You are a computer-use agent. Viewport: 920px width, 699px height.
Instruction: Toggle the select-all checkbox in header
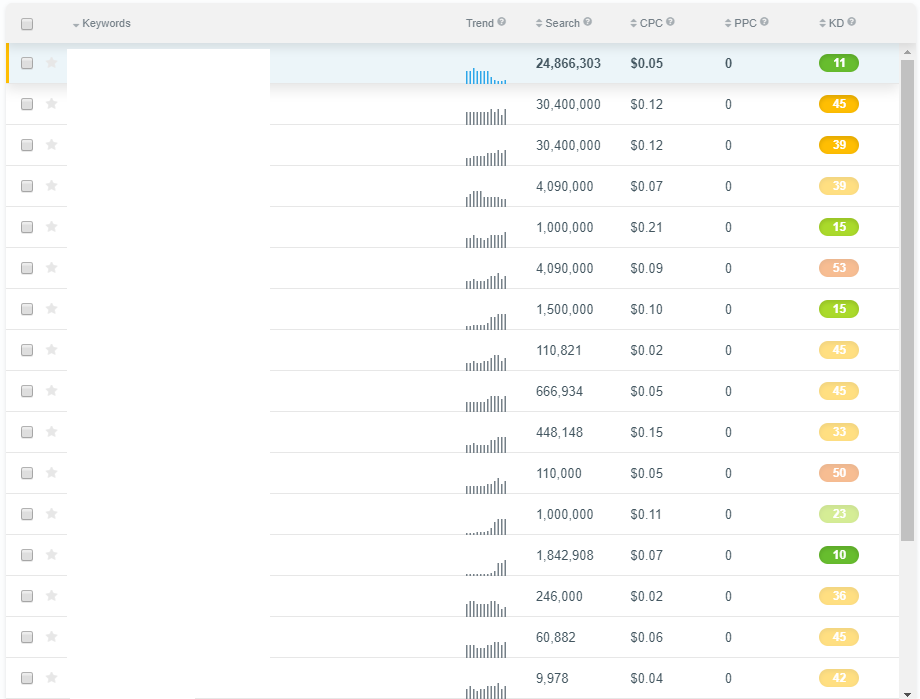[27, 24]
